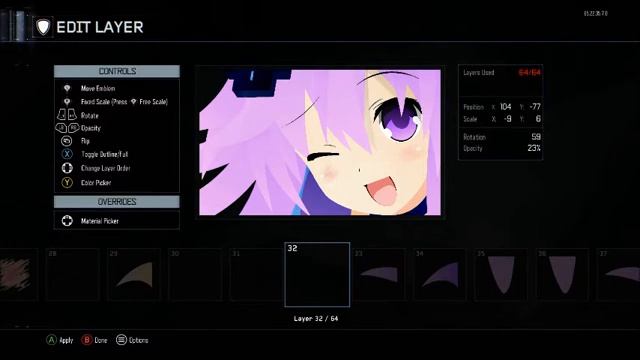Viewport: 640px width, 360px height.
Task: Open the Options label at the bottom
Action: [x=138, y=340]
